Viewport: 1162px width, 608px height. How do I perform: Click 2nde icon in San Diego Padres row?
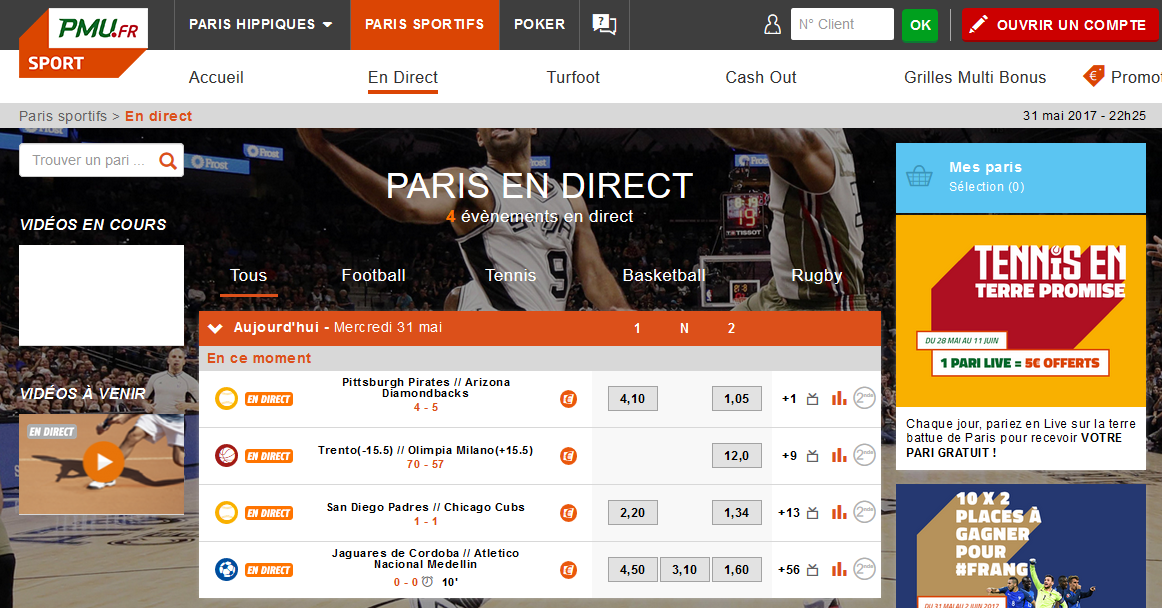(x=864, y=512)
